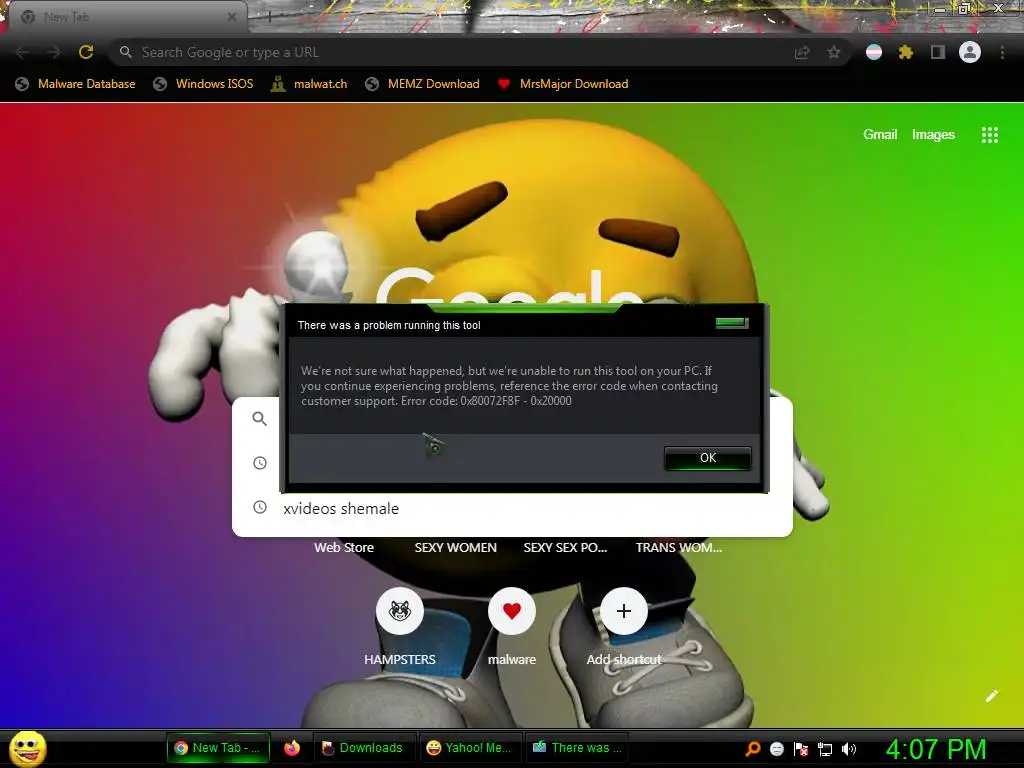
Task: Open the Gmail link
Action: pyautogui.click(x=880, y=135)
